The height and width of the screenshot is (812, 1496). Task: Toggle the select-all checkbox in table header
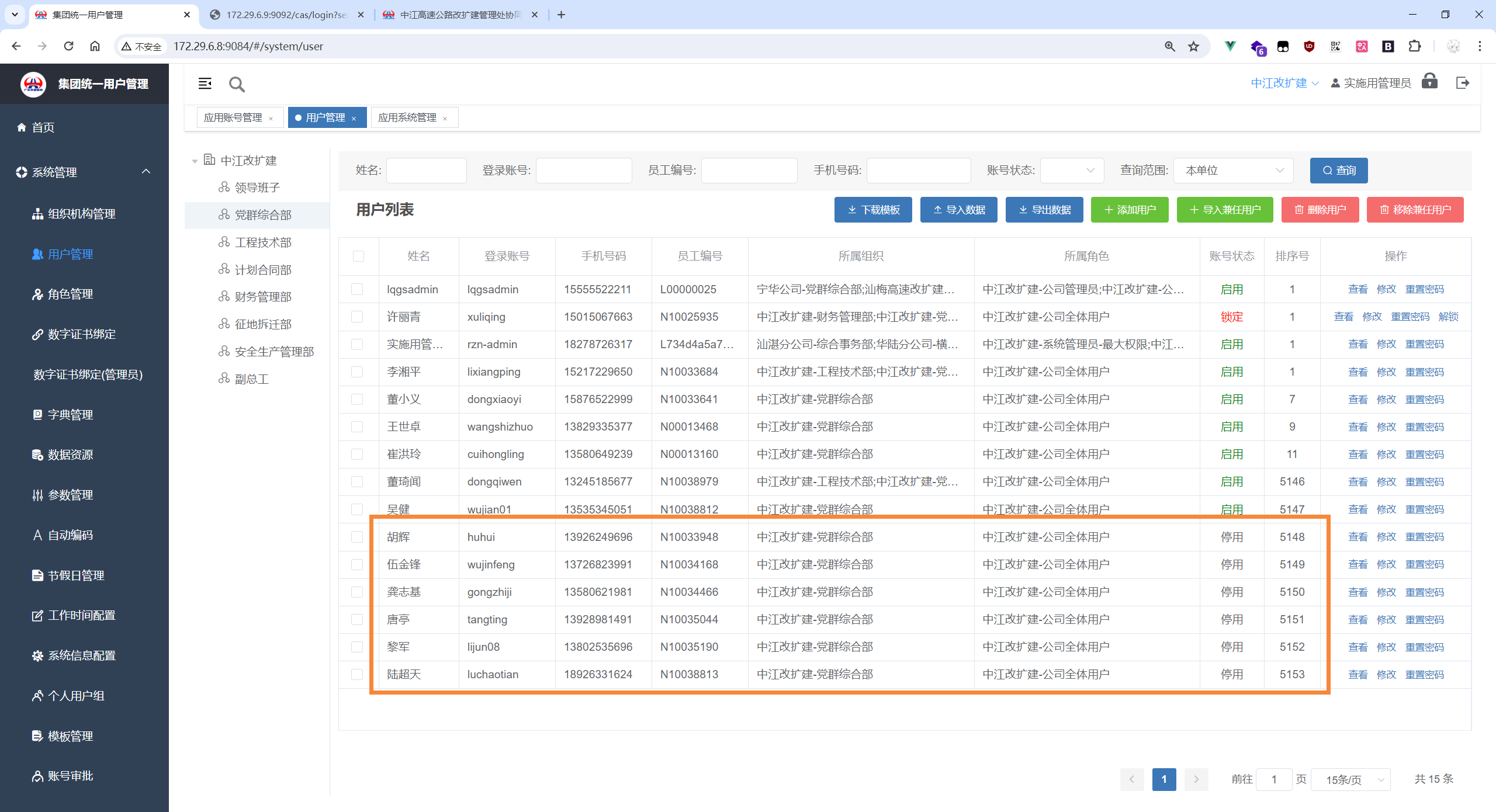coord(358,256)
